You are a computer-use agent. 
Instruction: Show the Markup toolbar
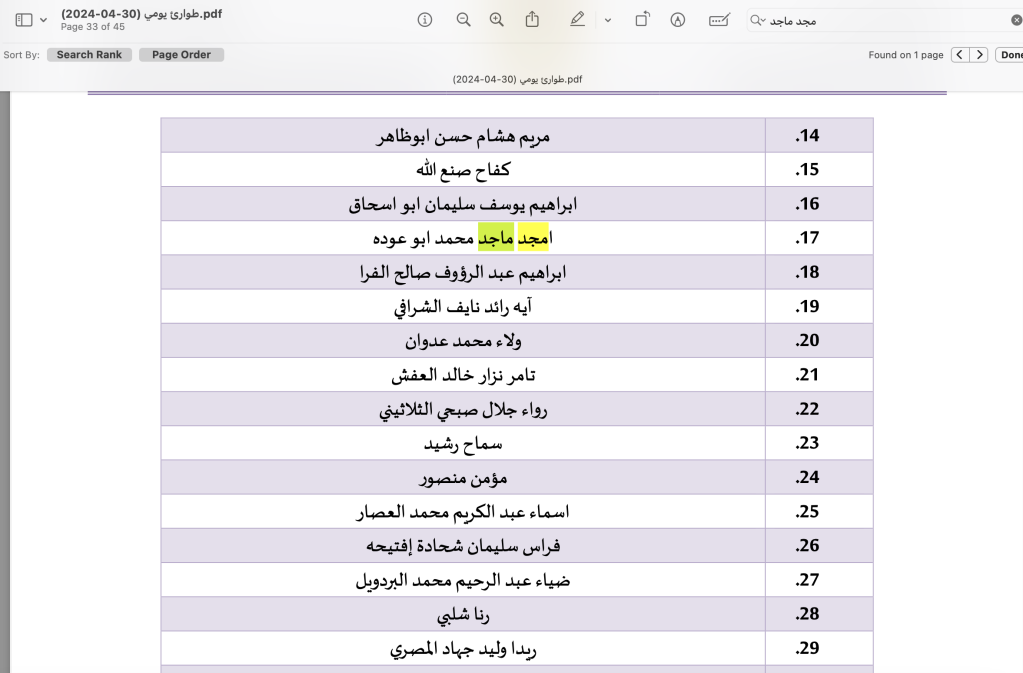(678, 20)
